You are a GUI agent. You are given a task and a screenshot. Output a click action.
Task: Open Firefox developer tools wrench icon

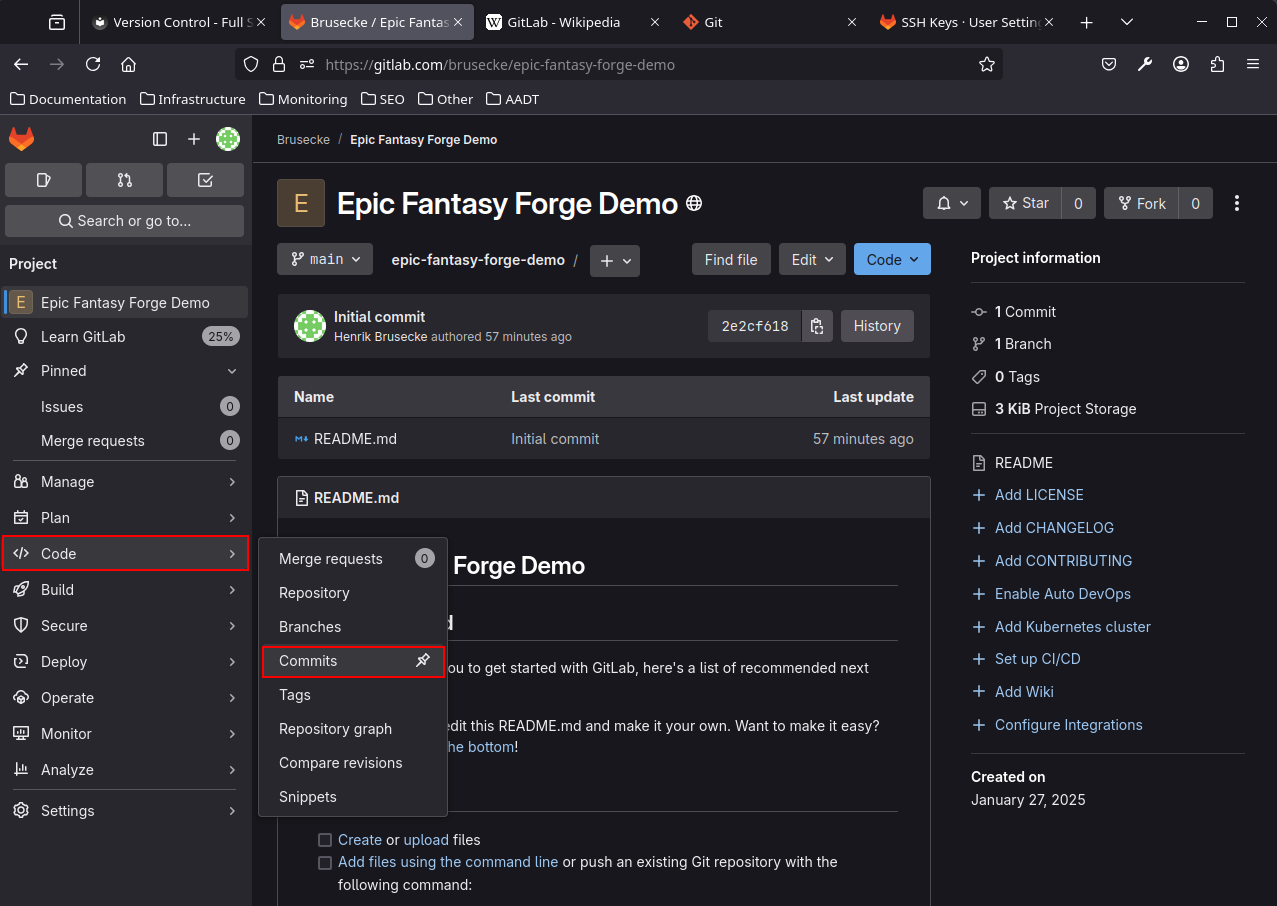tap(1145, 64)
